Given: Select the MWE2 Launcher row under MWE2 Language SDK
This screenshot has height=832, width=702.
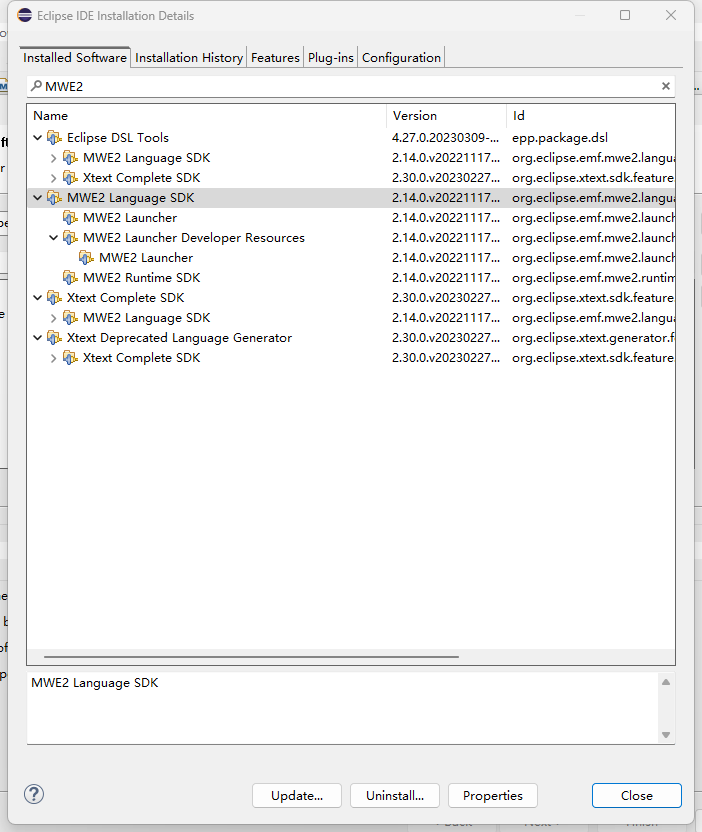Looking at the screenshot, I should click(x=351, y=218).
